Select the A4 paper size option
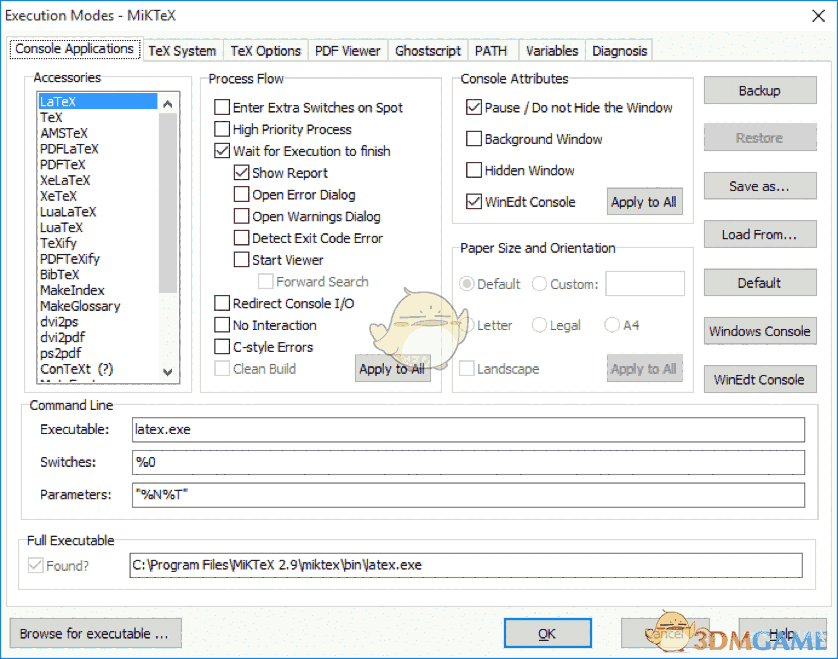Image resolution: width=838 pixels, height=659 pixels. click(610, 324)
